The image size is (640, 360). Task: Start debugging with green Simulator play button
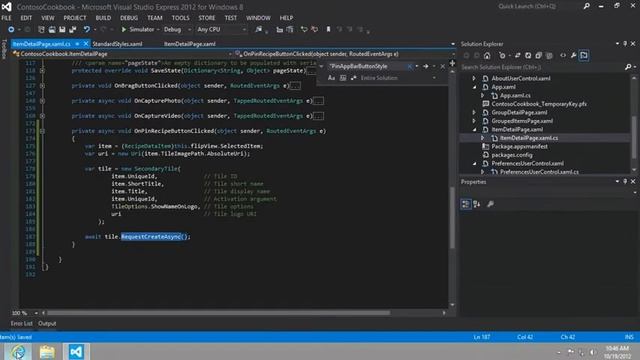[124, 29]
